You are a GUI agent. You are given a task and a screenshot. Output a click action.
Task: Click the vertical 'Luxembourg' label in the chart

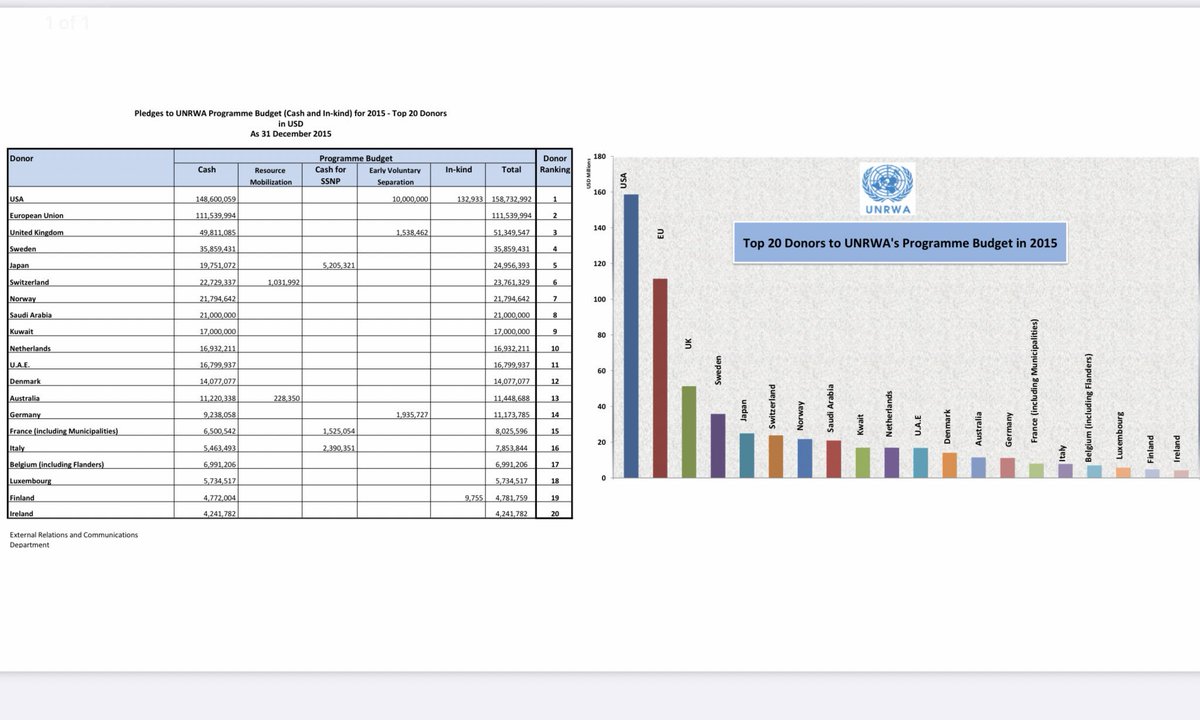(1121, 435)
